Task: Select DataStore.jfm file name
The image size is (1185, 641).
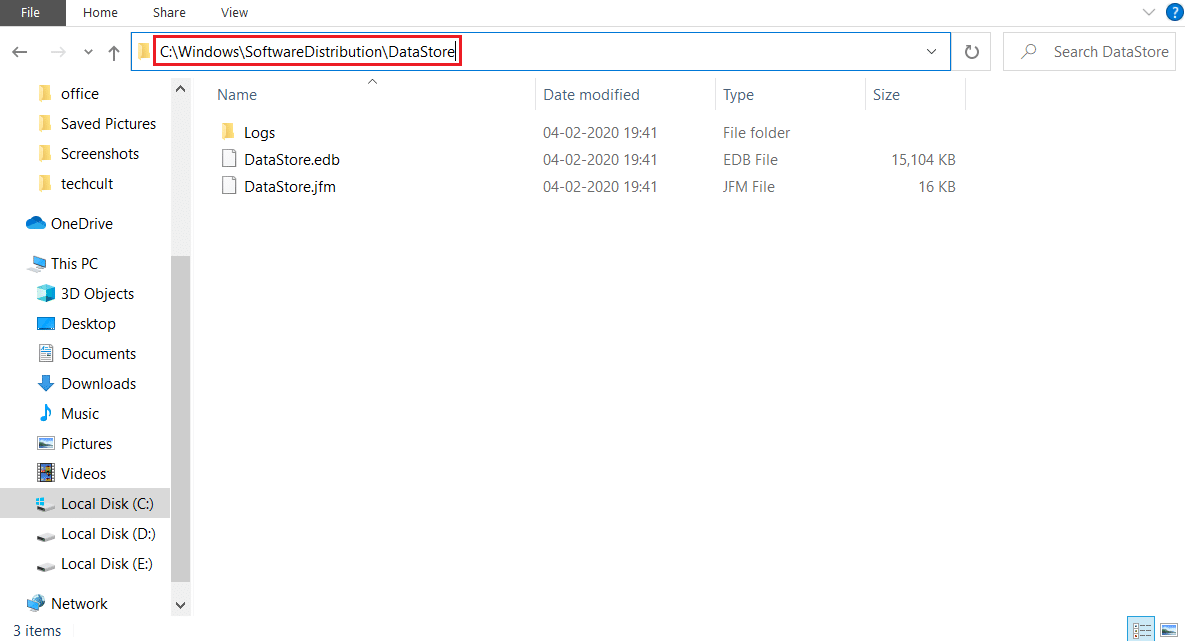Action: (289, 187)
